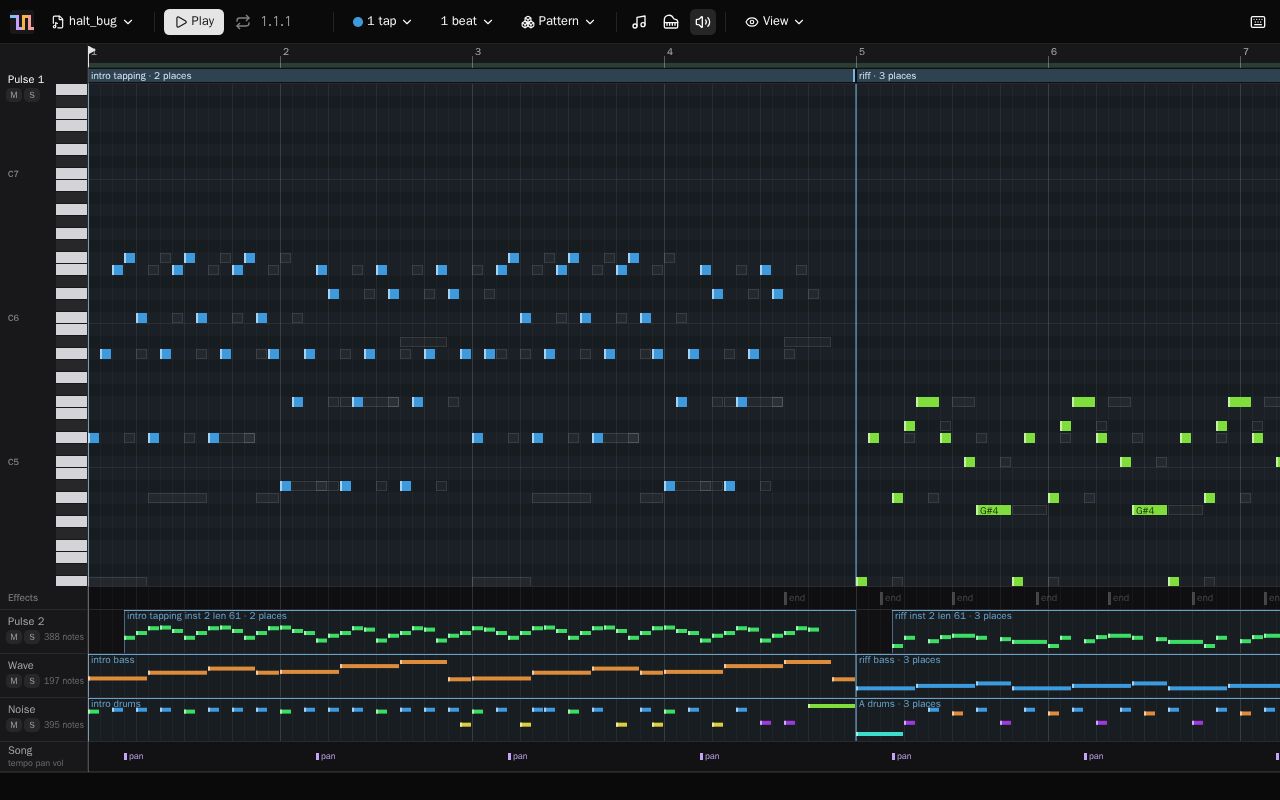Jump to bar 3 on the timeline ruler

477,52
